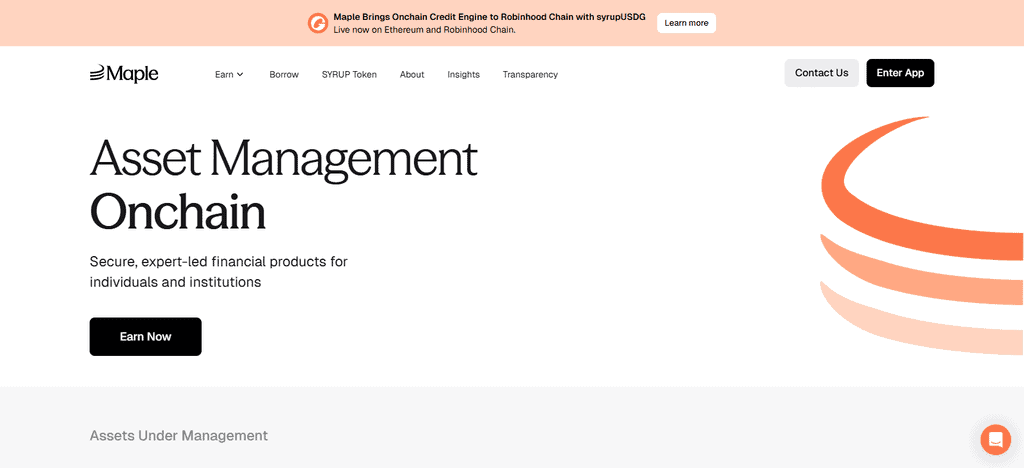This screenshot has height=468, width=1024.
Task: Click the Maple logo in the header
Action: coord(124,74)
